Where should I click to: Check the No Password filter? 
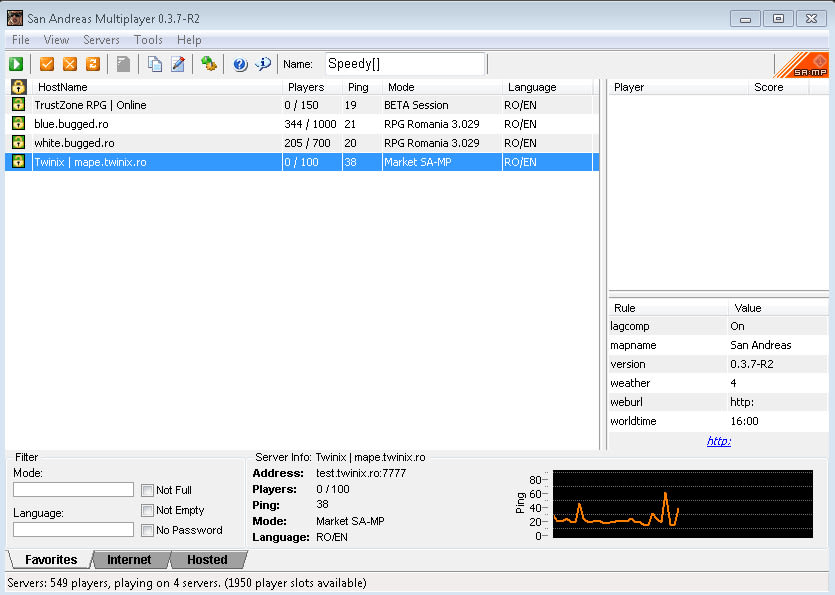tap(148, 530)
